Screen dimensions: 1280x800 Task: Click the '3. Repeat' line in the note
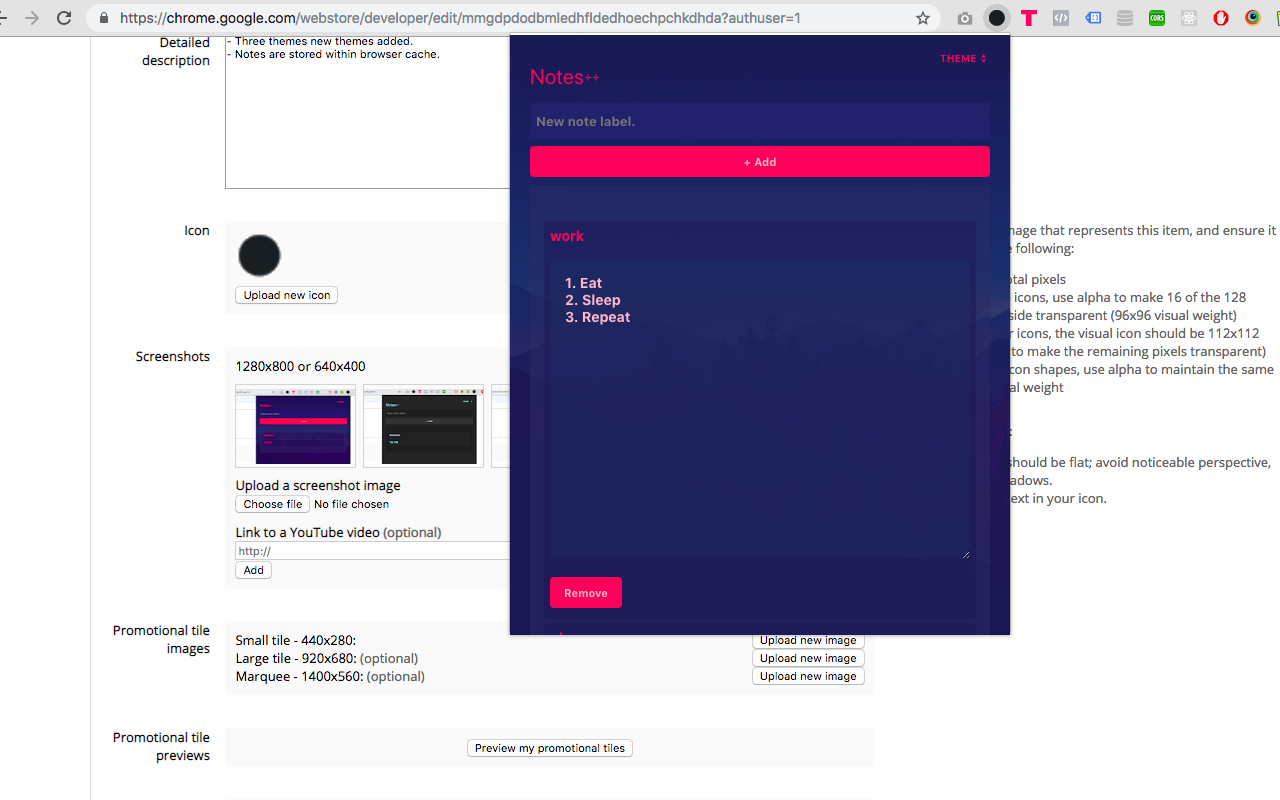(x=598, y=317)
